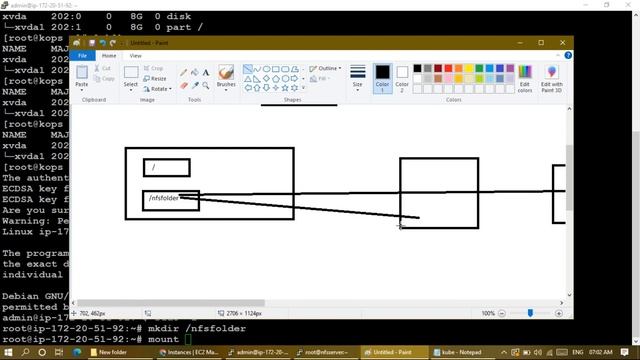Pick the green color swatch
This screenshot has height=360, width=640.
479,68
